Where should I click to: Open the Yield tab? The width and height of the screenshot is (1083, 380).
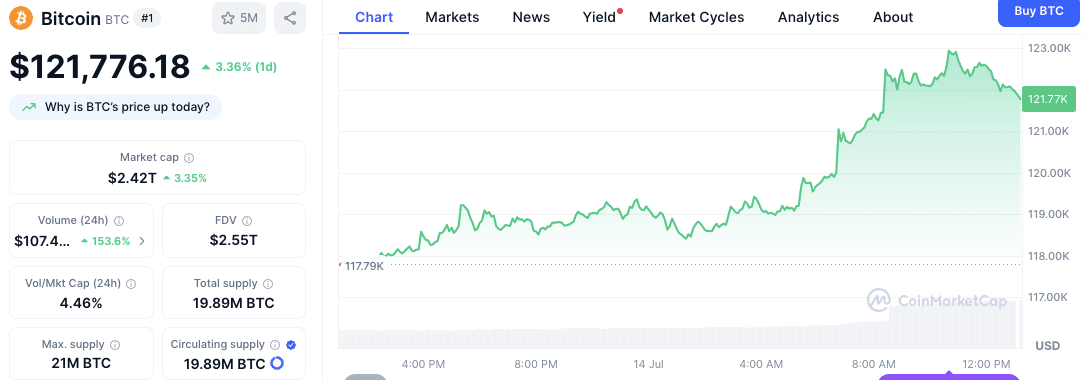tap(600, 17)
